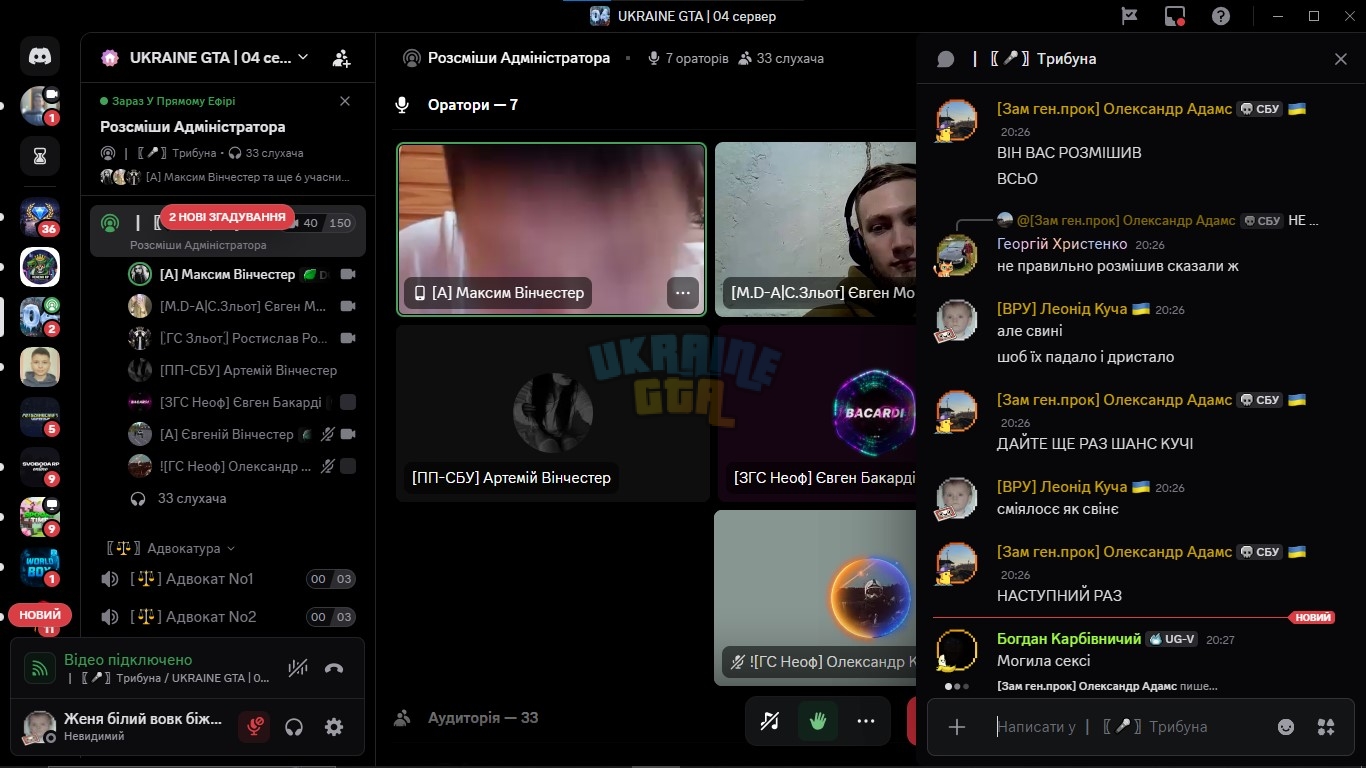Collapse the Адвокатура channel category
The image size is (1366, 768).
pyautogui.click(x=172, y=548)
